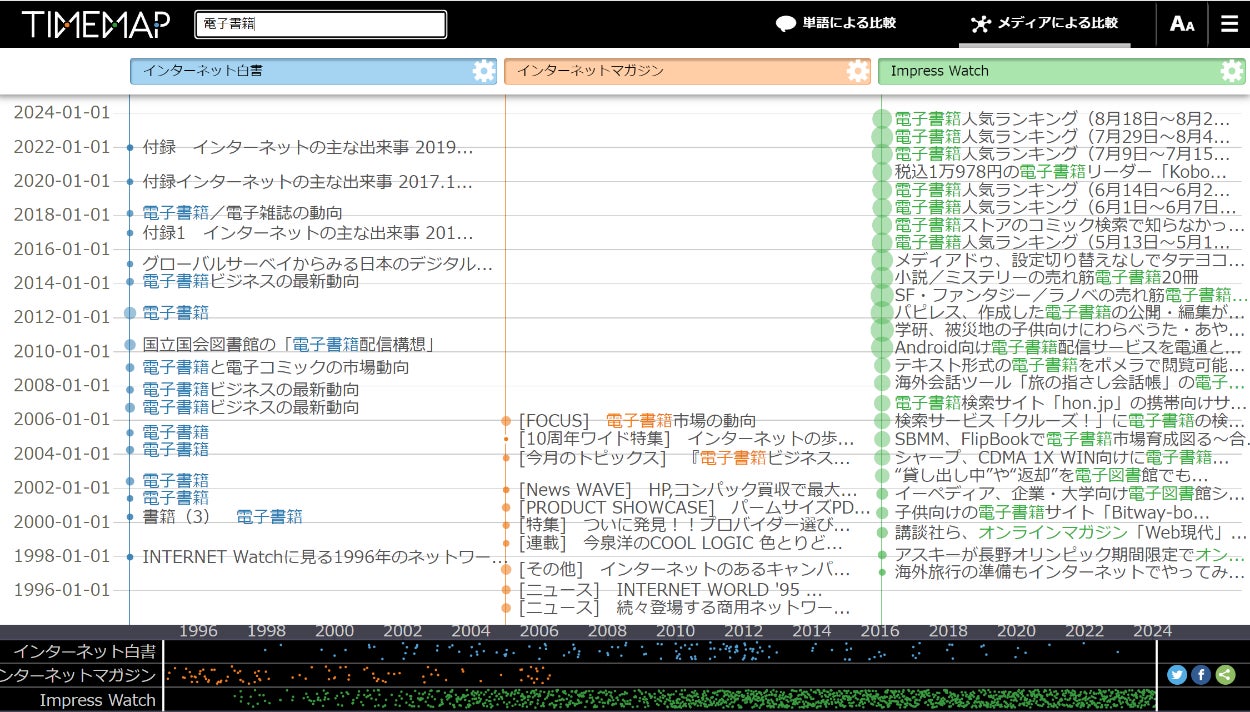Screen dimensions: 1250x712
Task: Open SBMM、FlipBookで電子書籍市場 article
Action: (1071, 439)
